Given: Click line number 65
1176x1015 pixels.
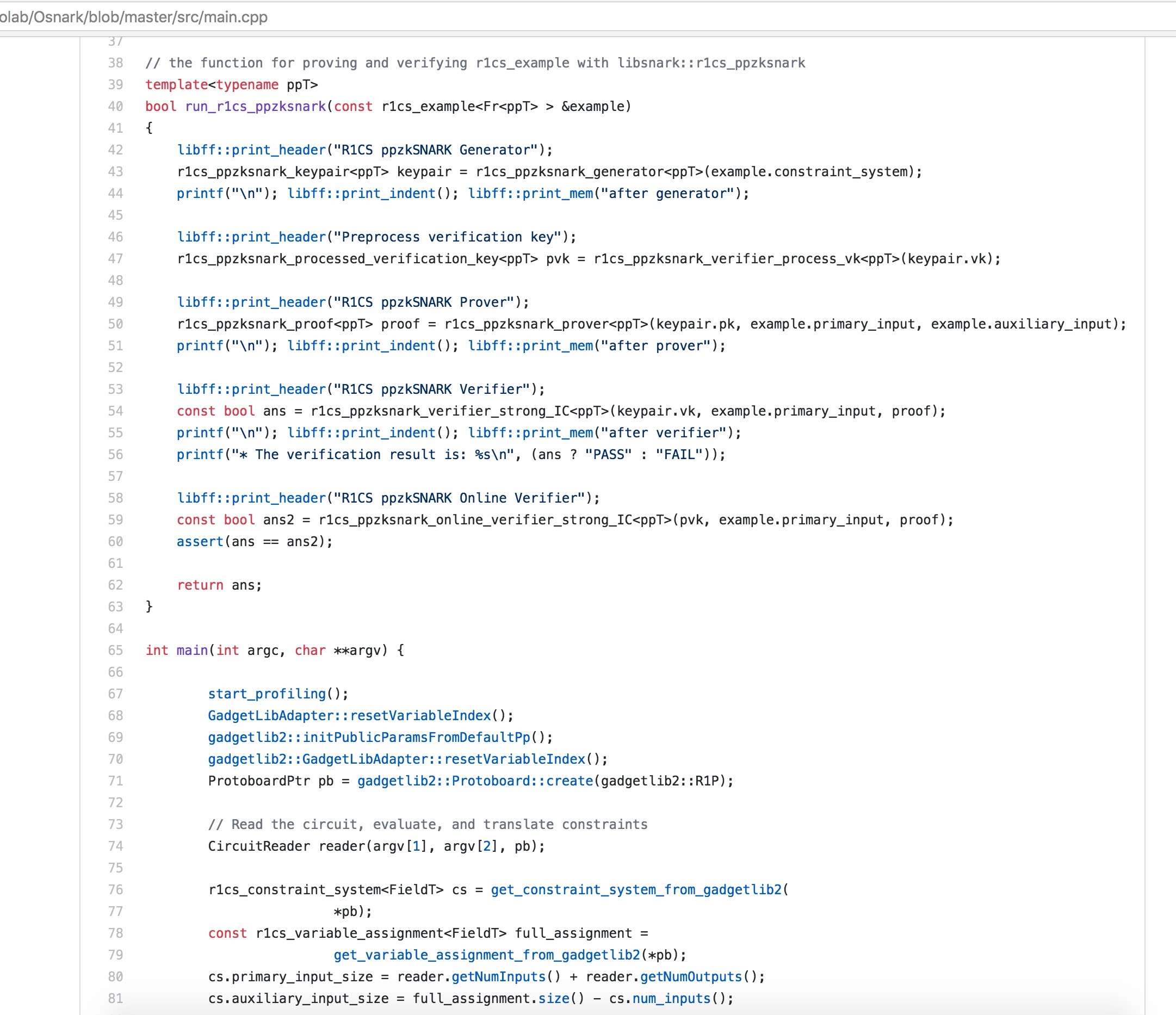Looking at the screenshot, I should pos(115,651).
